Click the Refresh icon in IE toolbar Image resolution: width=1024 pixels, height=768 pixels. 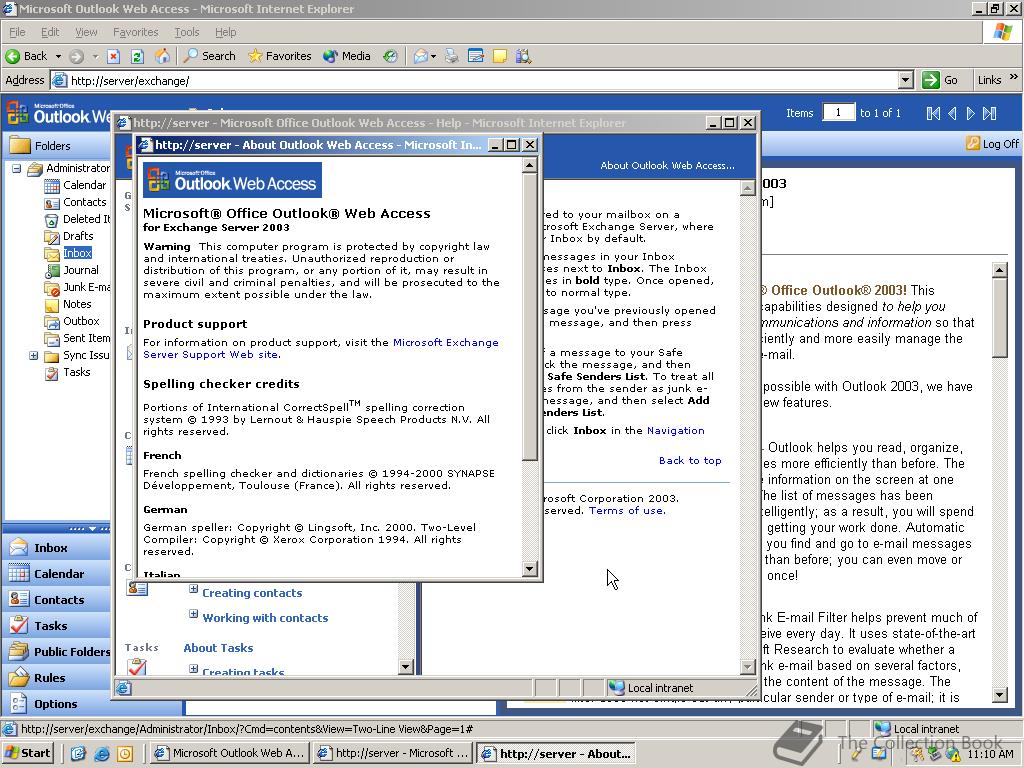click(x=137, y=56)
